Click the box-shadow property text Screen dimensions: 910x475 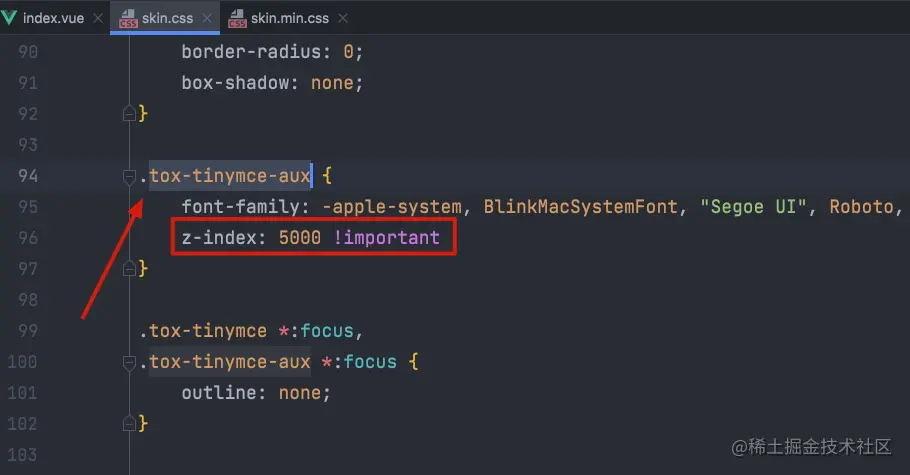click(x=235, y=82)
